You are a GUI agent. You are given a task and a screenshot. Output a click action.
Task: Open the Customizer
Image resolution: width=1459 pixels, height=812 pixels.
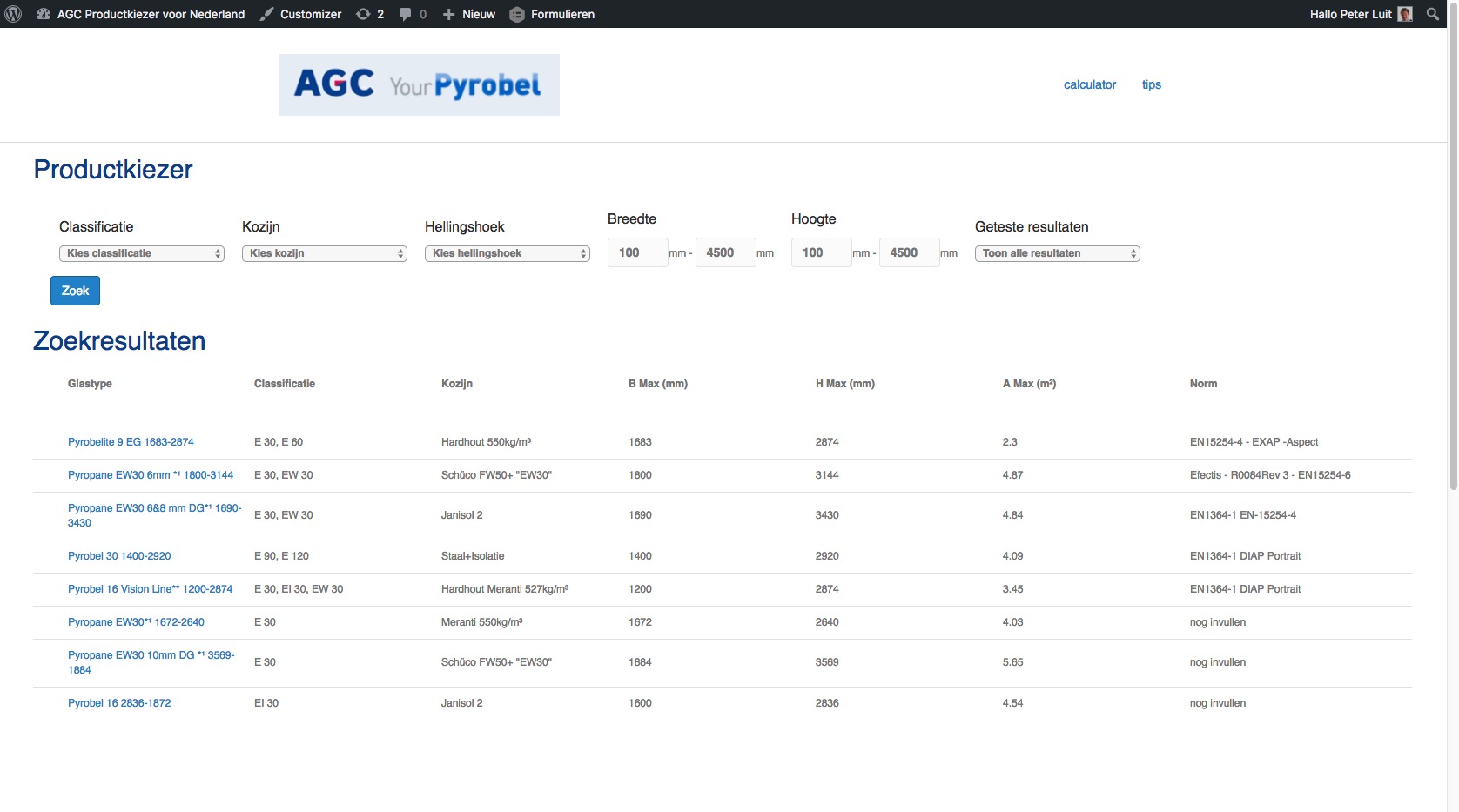300,14
